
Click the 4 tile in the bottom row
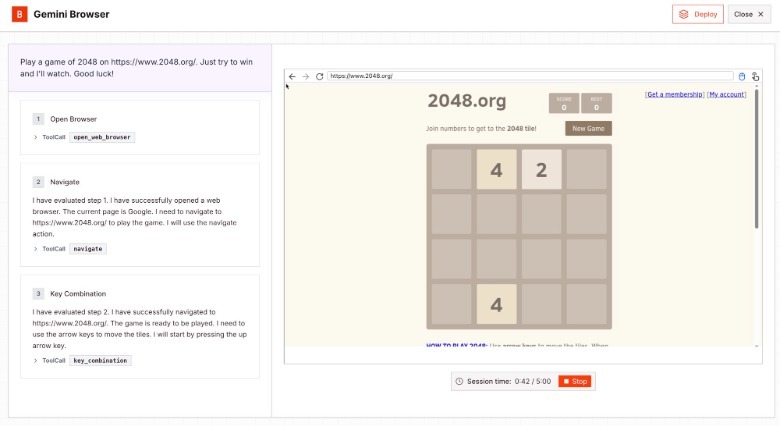click(496, 304)
